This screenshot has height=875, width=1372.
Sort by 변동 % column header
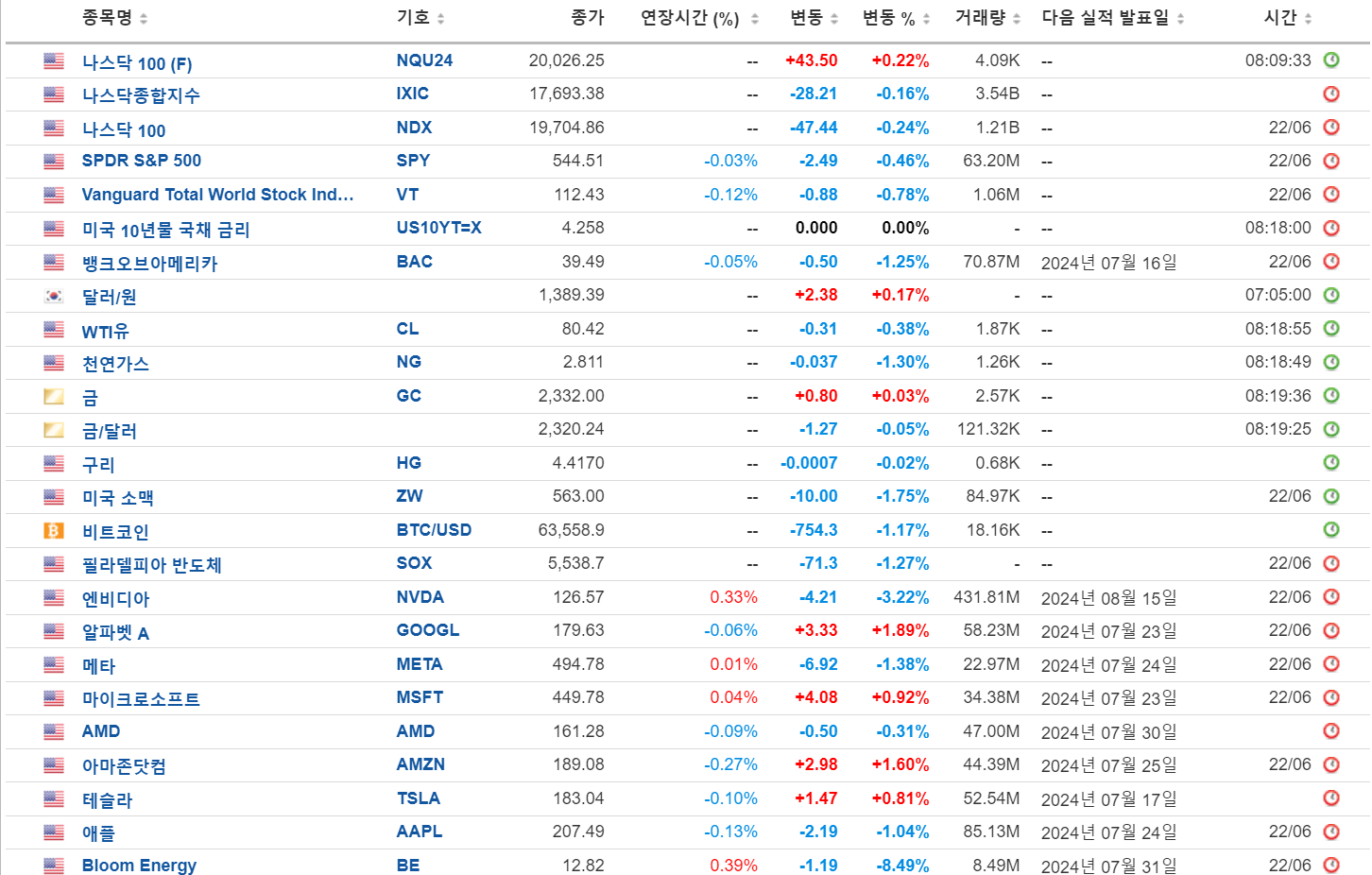pos(896,18)
